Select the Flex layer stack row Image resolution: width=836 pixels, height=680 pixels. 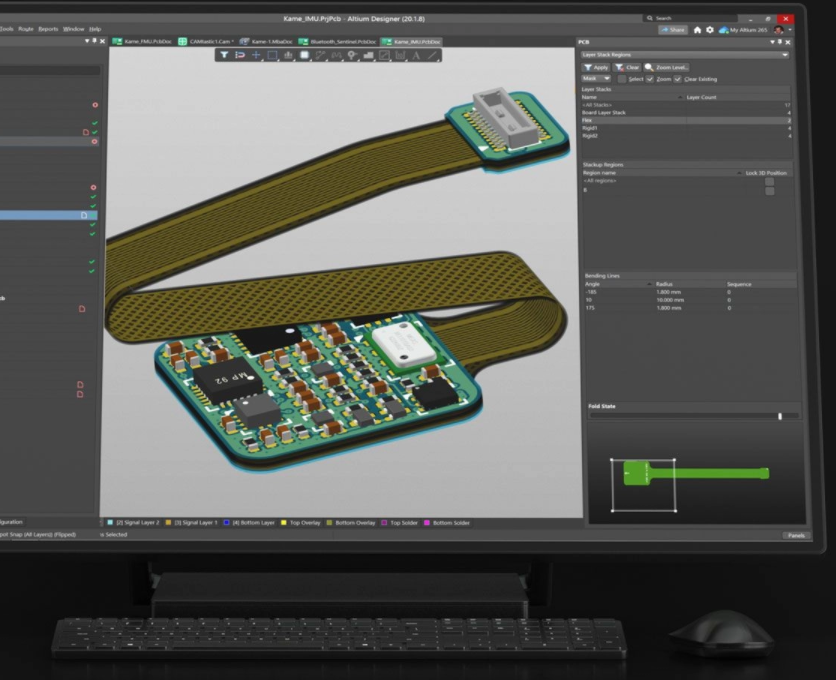point(686,121)
